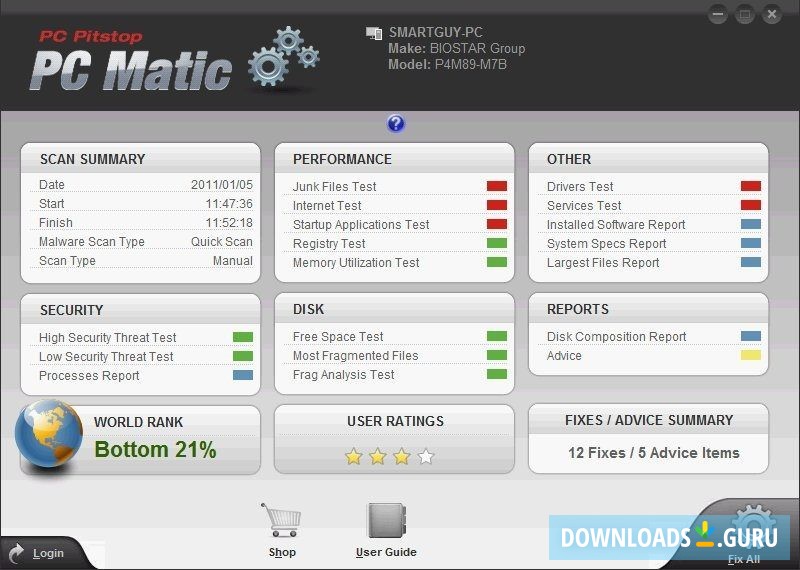Viewport: 800px width, 570px height.
Task: Click green status swatch for Registry Test
Action: tap(496, 243)
